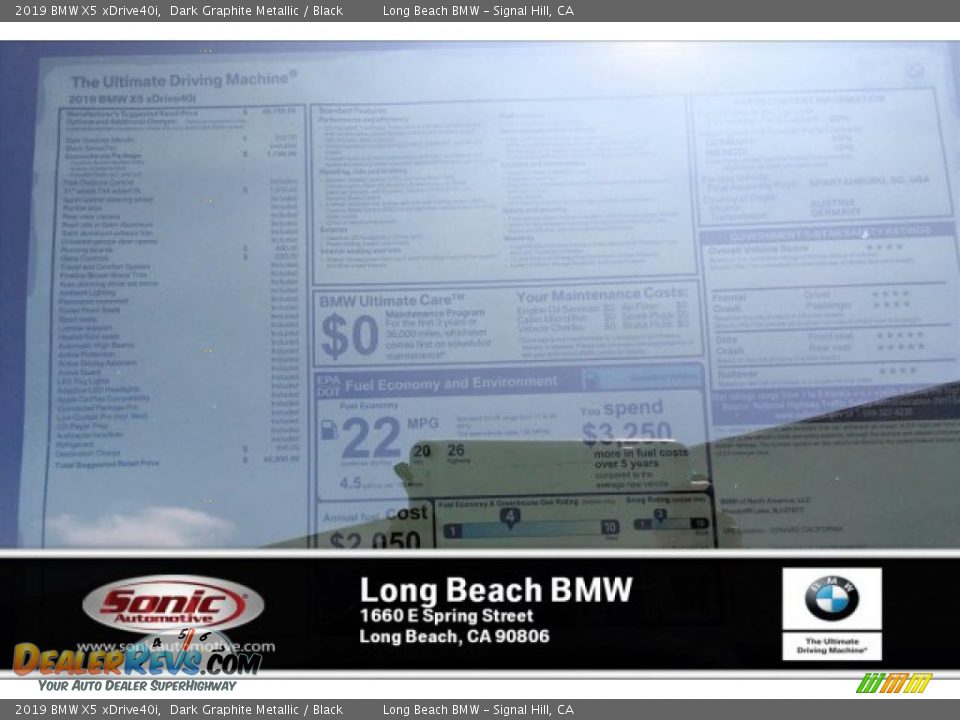The height and width of the screenshot is (720, 960).
Task: Click the 1660 E Spring Street address
Action: pos(447,616)
